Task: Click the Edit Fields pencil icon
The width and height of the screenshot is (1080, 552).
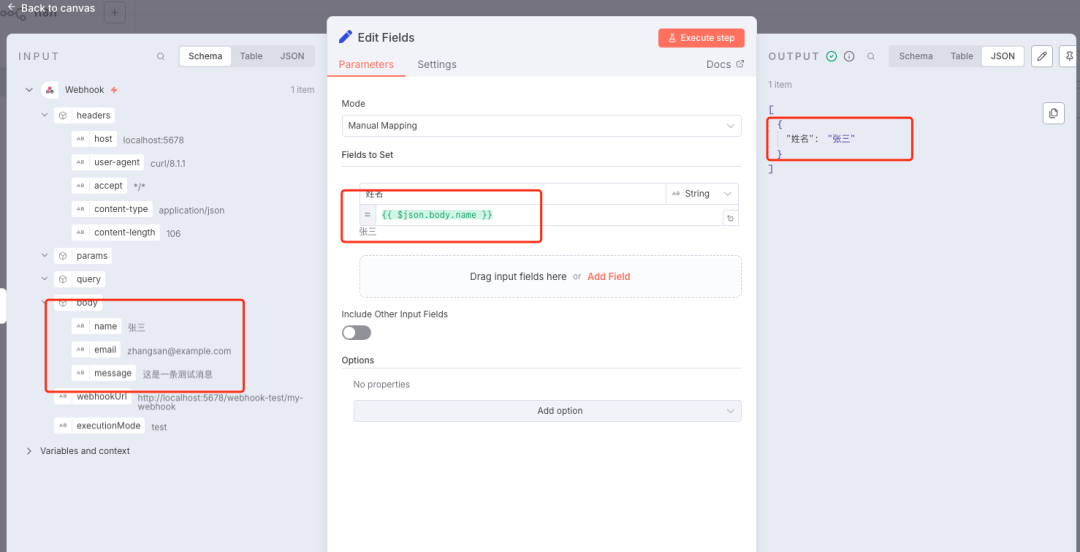Action: pyautogui.click(x=346, y=37)
